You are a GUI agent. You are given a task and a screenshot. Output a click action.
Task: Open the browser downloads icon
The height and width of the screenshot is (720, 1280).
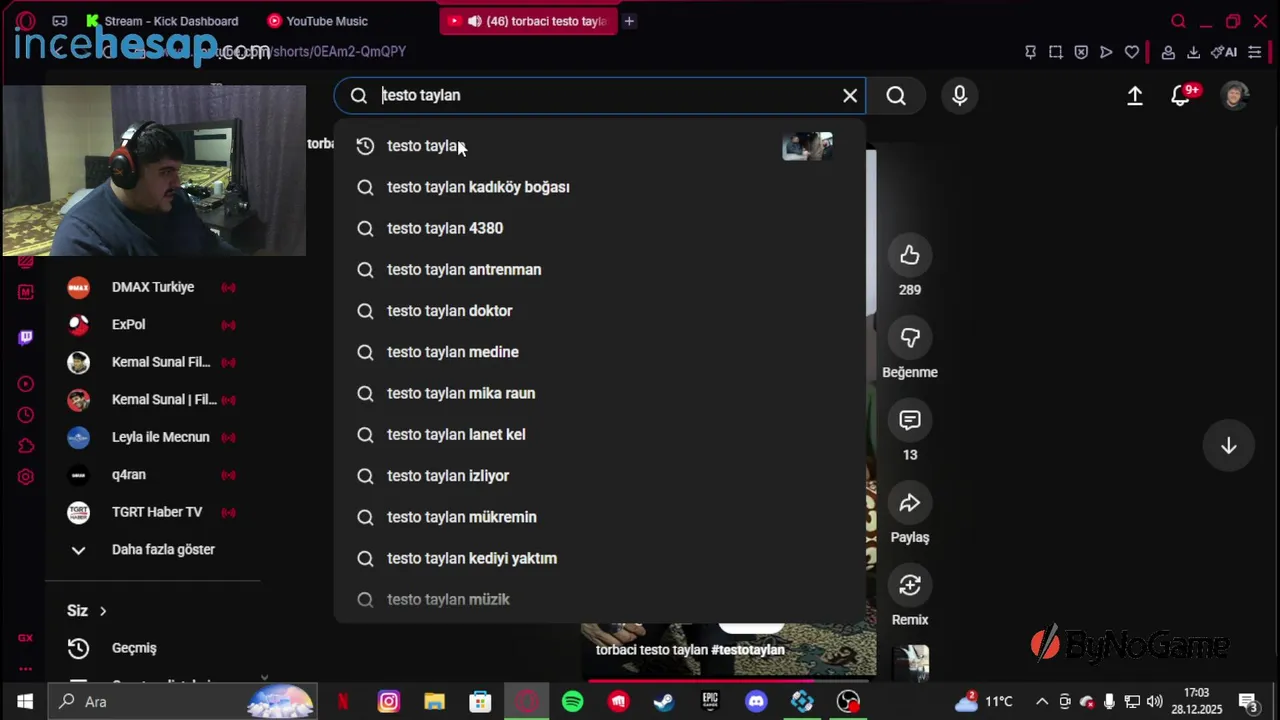click(1194, 52)
